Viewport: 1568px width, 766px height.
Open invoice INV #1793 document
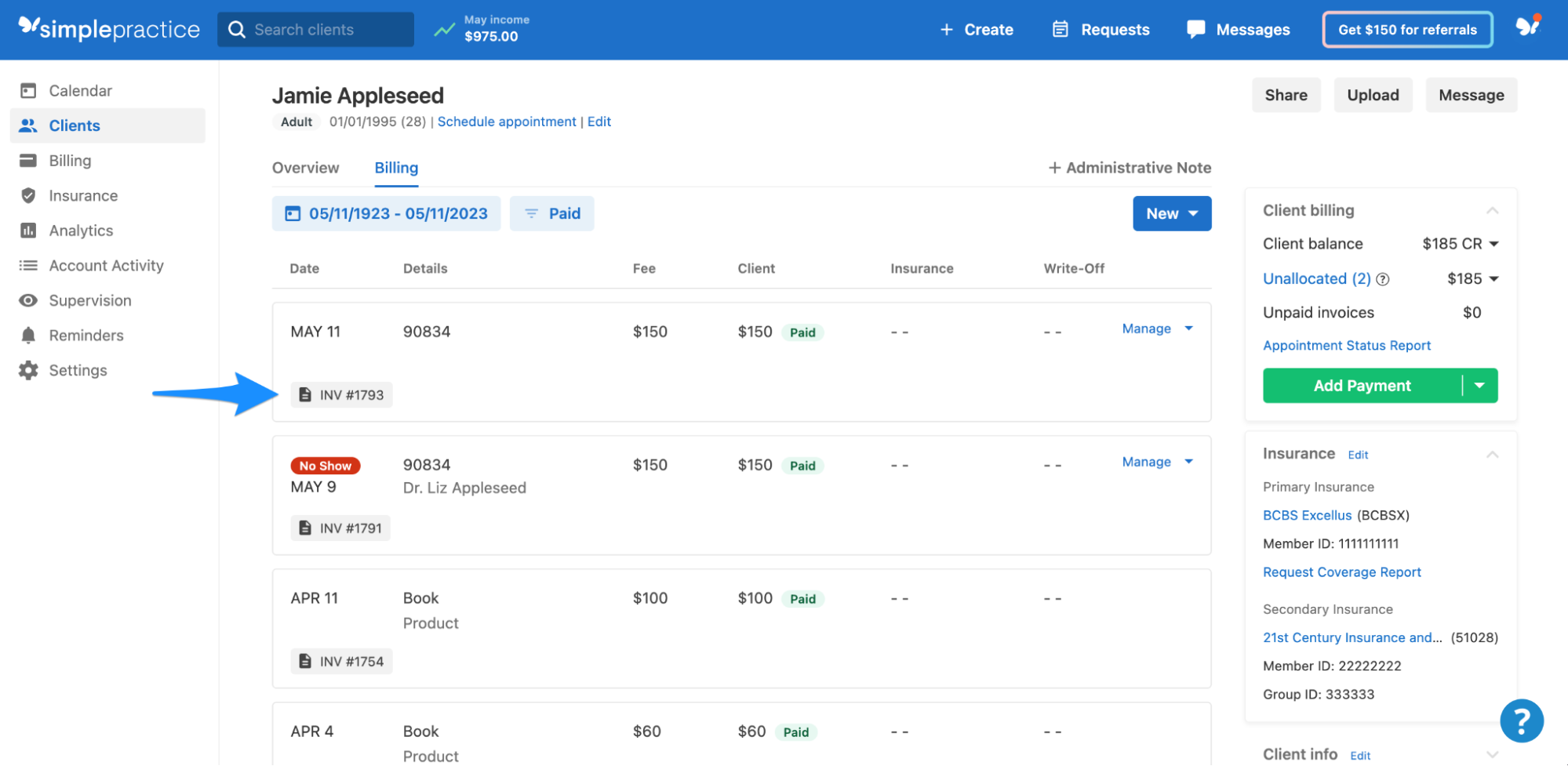pyautogui.click(x=341, y=394)
